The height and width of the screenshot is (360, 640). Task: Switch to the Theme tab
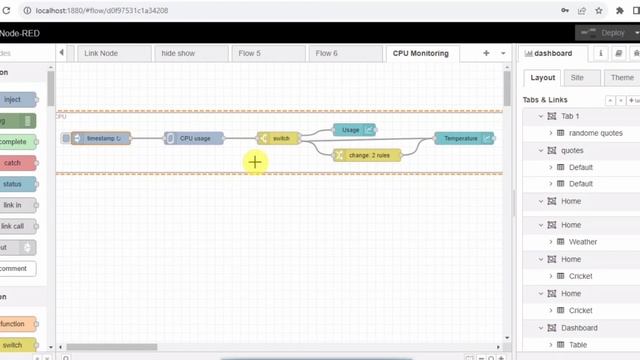click(622, 78)
